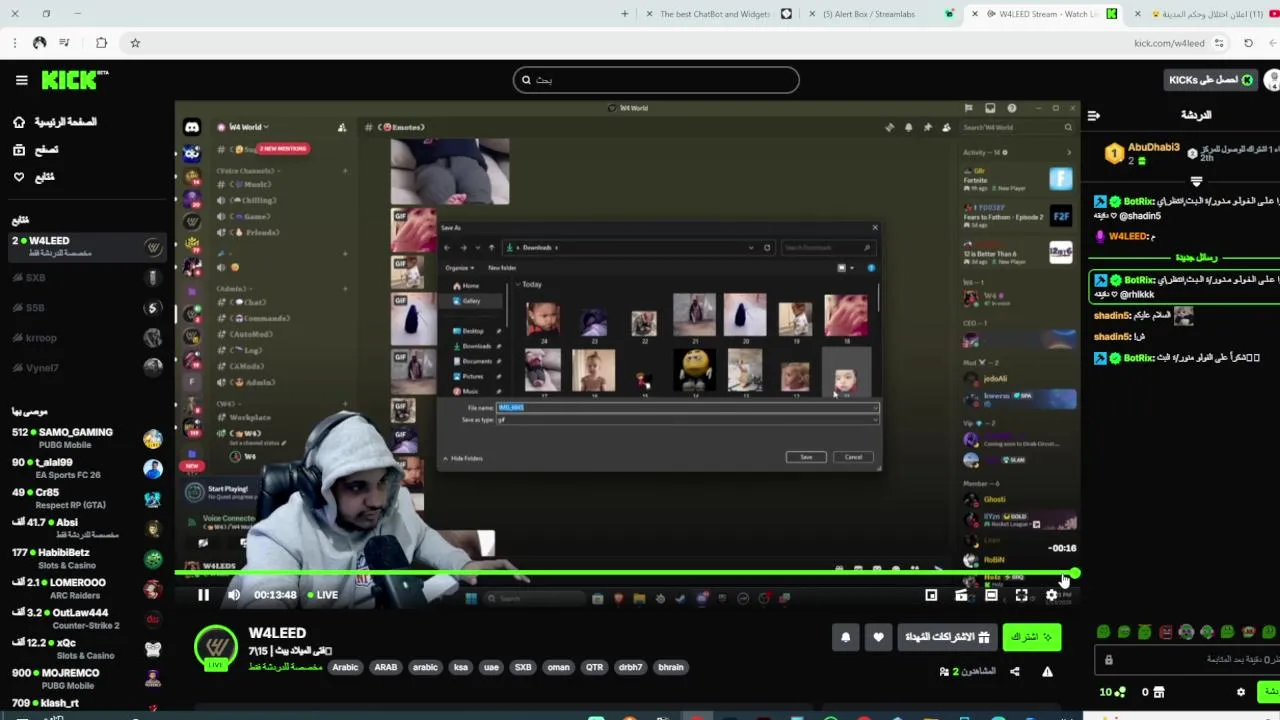This screenshot has height=720, width=1280.
Task: Open recommended channel SAMO_GAMING
Action: pyautogui.click(x=87, y=438)
